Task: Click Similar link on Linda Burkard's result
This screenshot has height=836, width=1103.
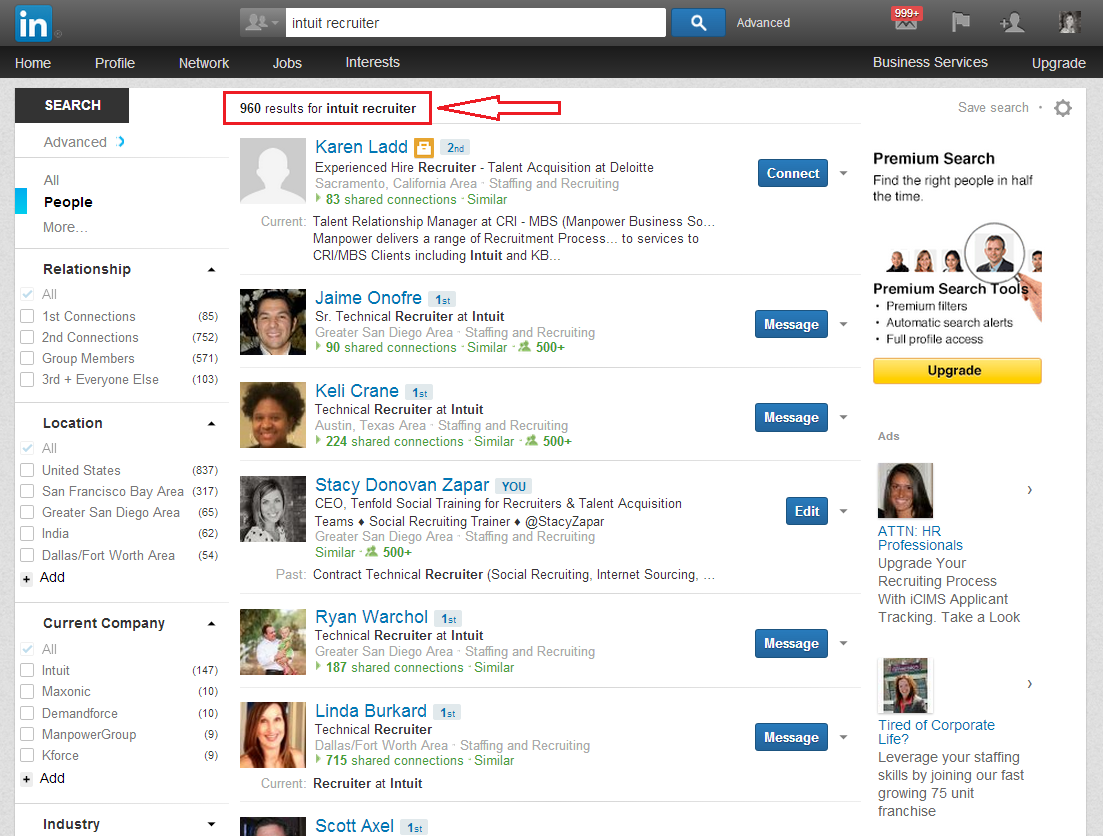Action: pyautogui.click(x=494, y=761)
